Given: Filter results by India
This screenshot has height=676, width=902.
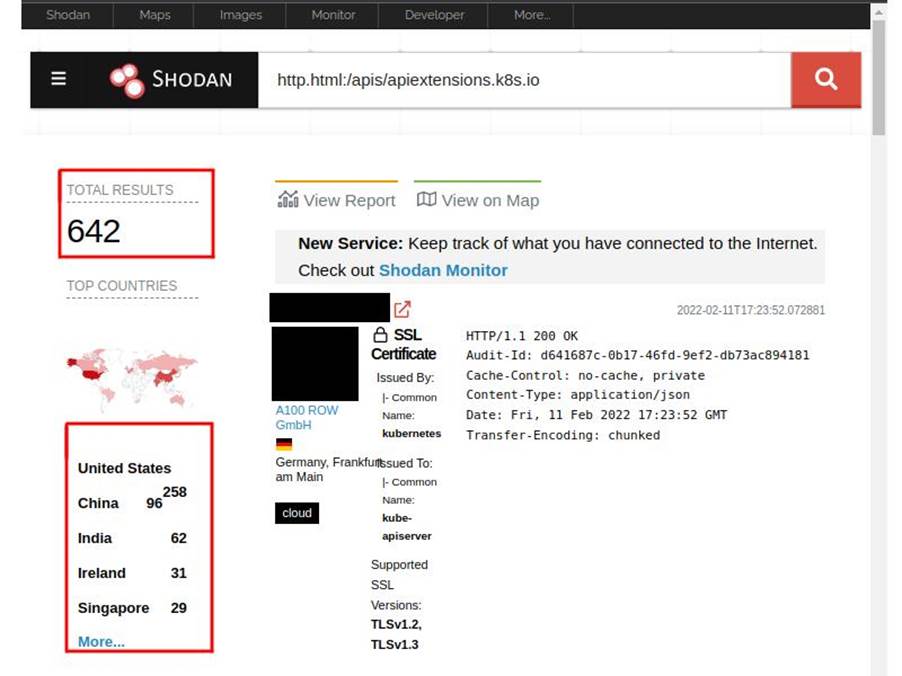Looking at the screenshot, I should (x=95, y=538).
